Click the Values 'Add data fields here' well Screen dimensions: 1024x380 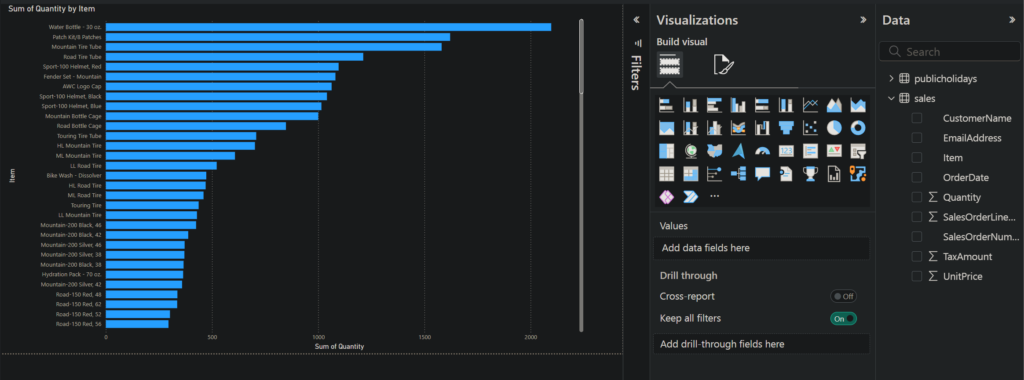tap(761, 248)
